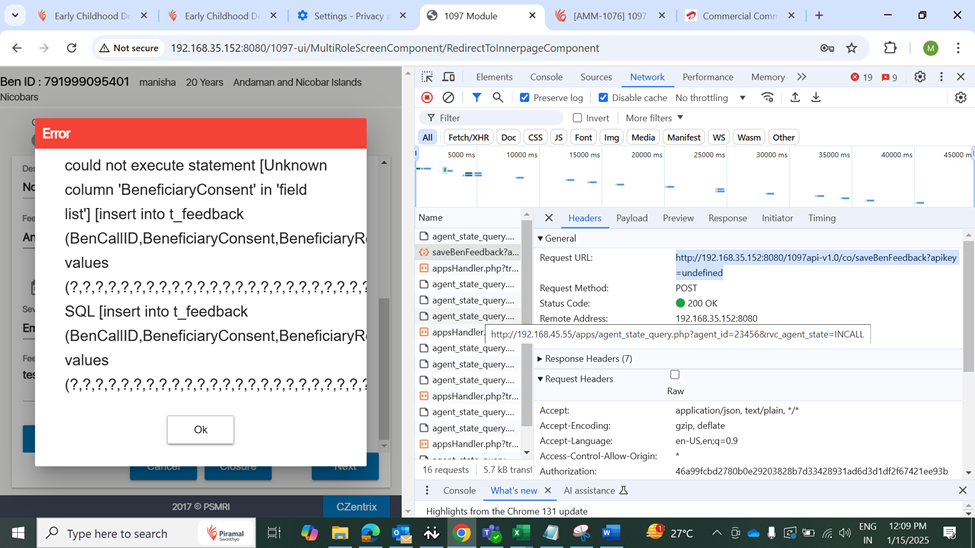Click the inspect element selector icon
Screen dimensions: 975x548
[x=427, y=77]
